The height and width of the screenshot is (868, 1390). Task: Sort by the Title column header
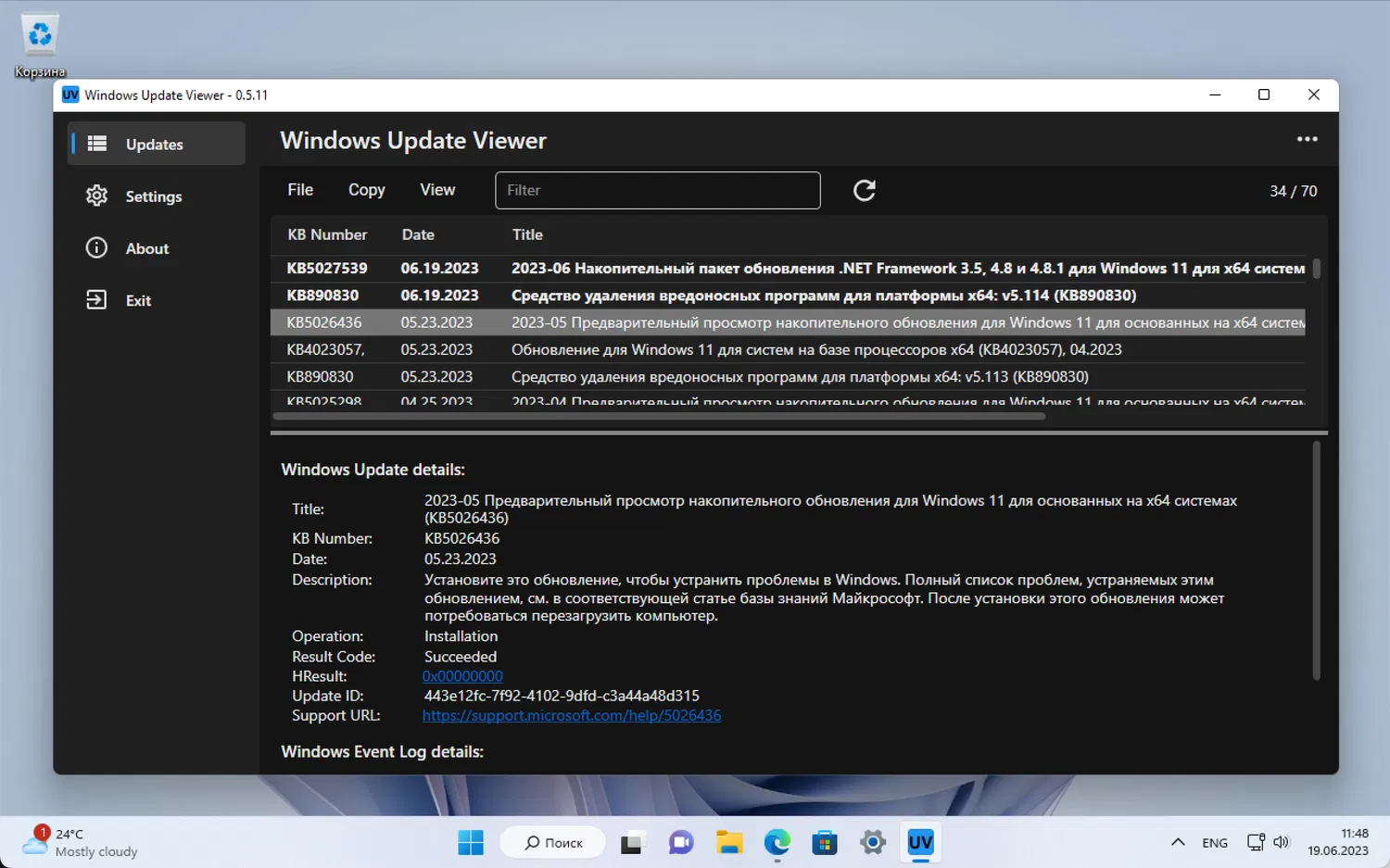(527, 234)
